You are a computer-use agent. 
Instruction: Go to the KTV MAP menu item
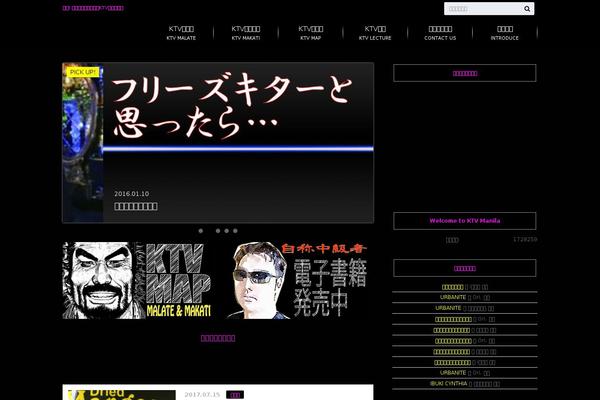(x=310, y=33)
